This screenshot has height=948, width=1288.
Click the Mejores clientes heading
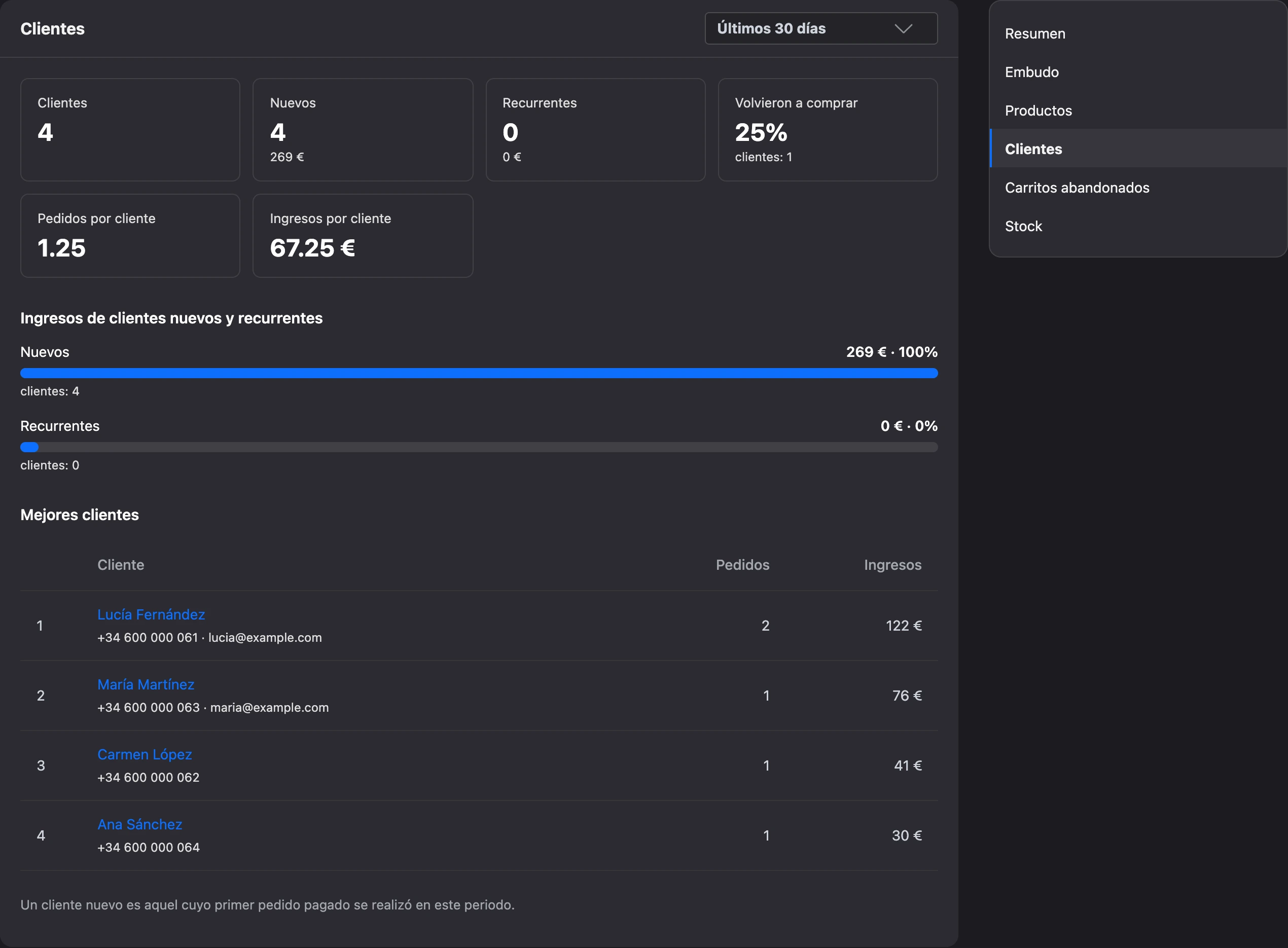click(80, 515)
